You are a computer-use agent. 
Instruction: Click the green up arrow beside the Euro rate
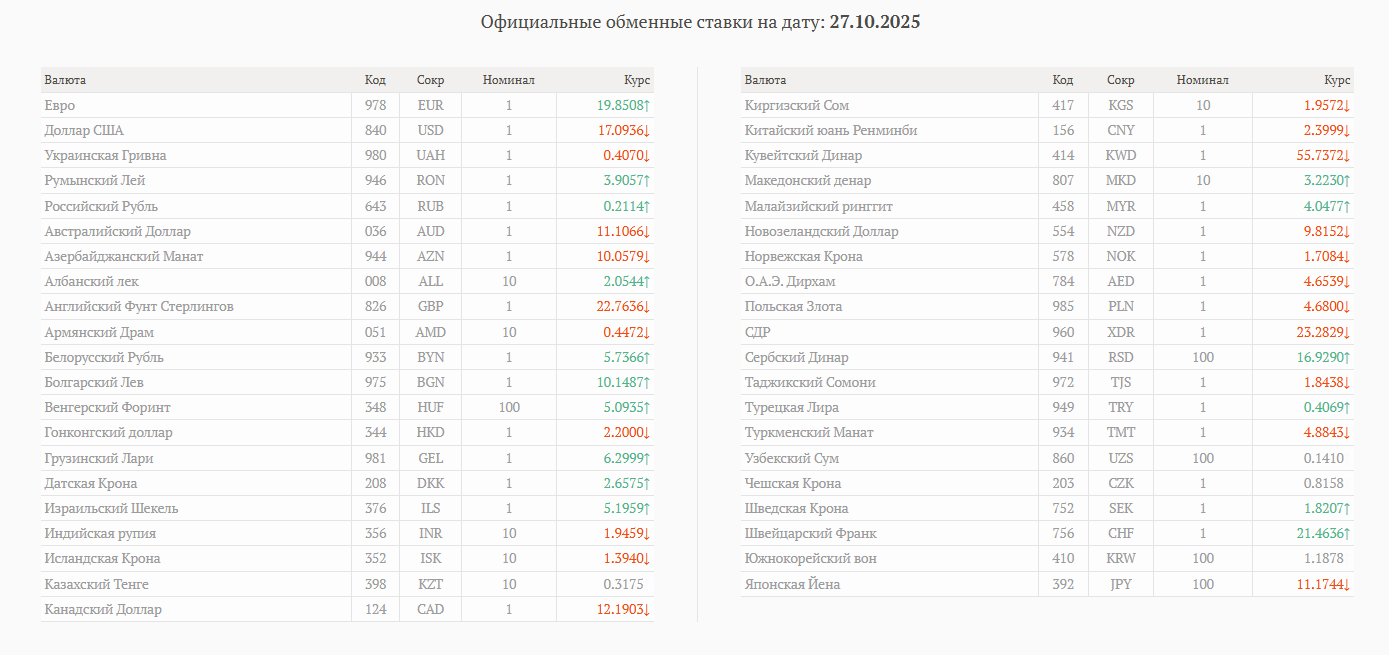[x=647, y=105]
